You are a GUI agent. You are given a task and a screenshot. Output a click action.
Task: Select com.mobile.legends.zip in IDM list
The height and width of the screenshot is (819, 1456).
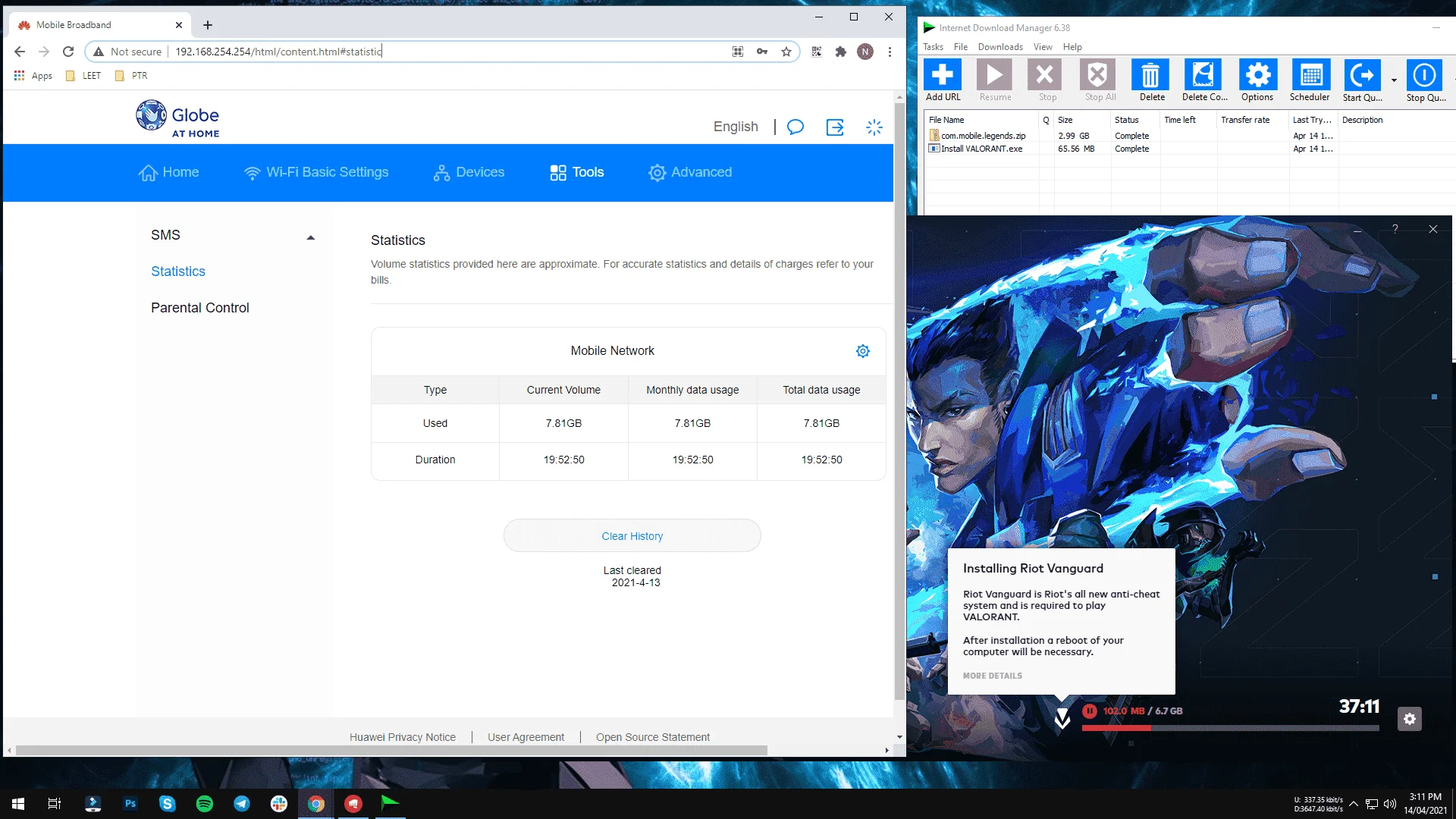pyautogui.click(x=983, y=136)
